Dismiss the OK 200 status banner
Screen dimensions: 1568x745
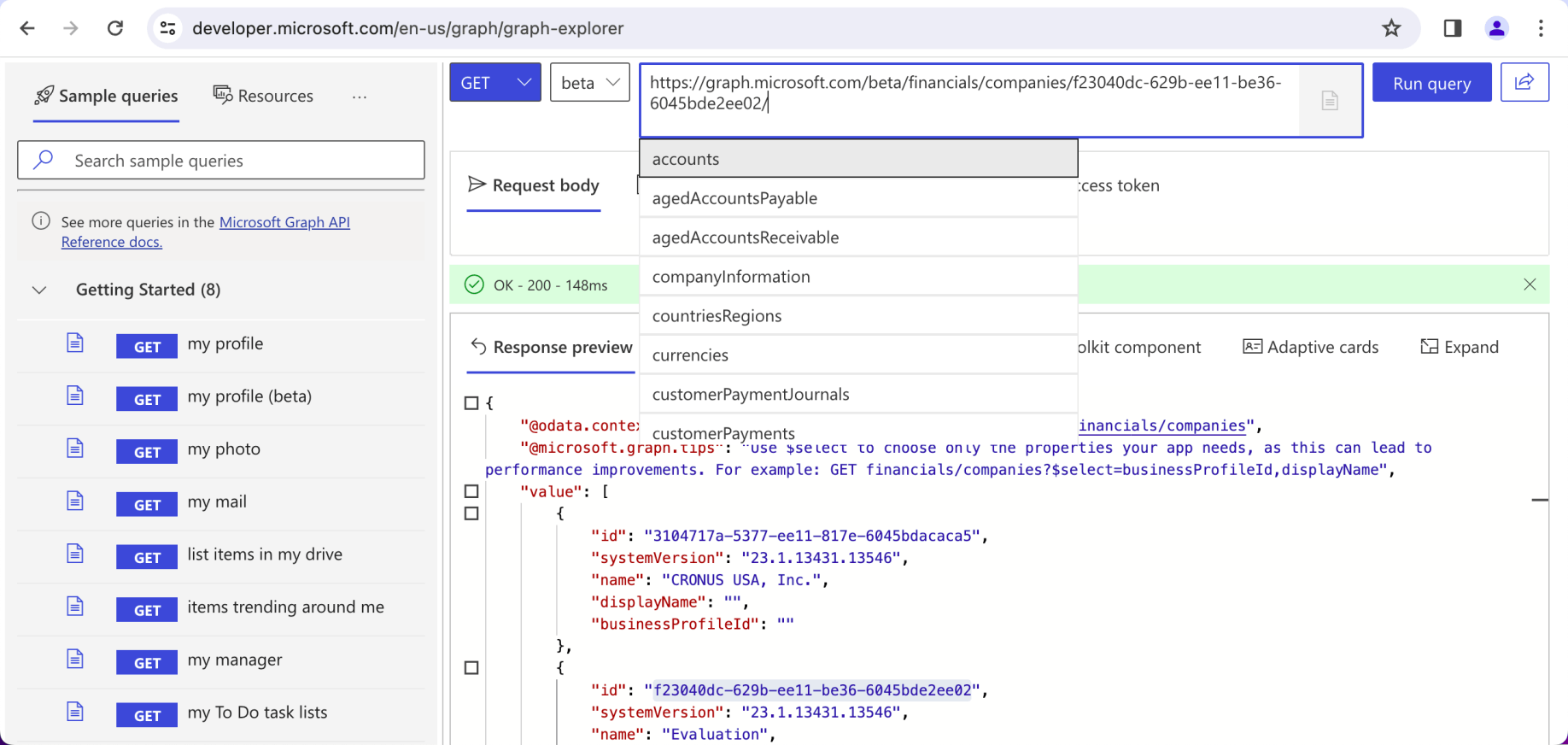coord(1530,285)
